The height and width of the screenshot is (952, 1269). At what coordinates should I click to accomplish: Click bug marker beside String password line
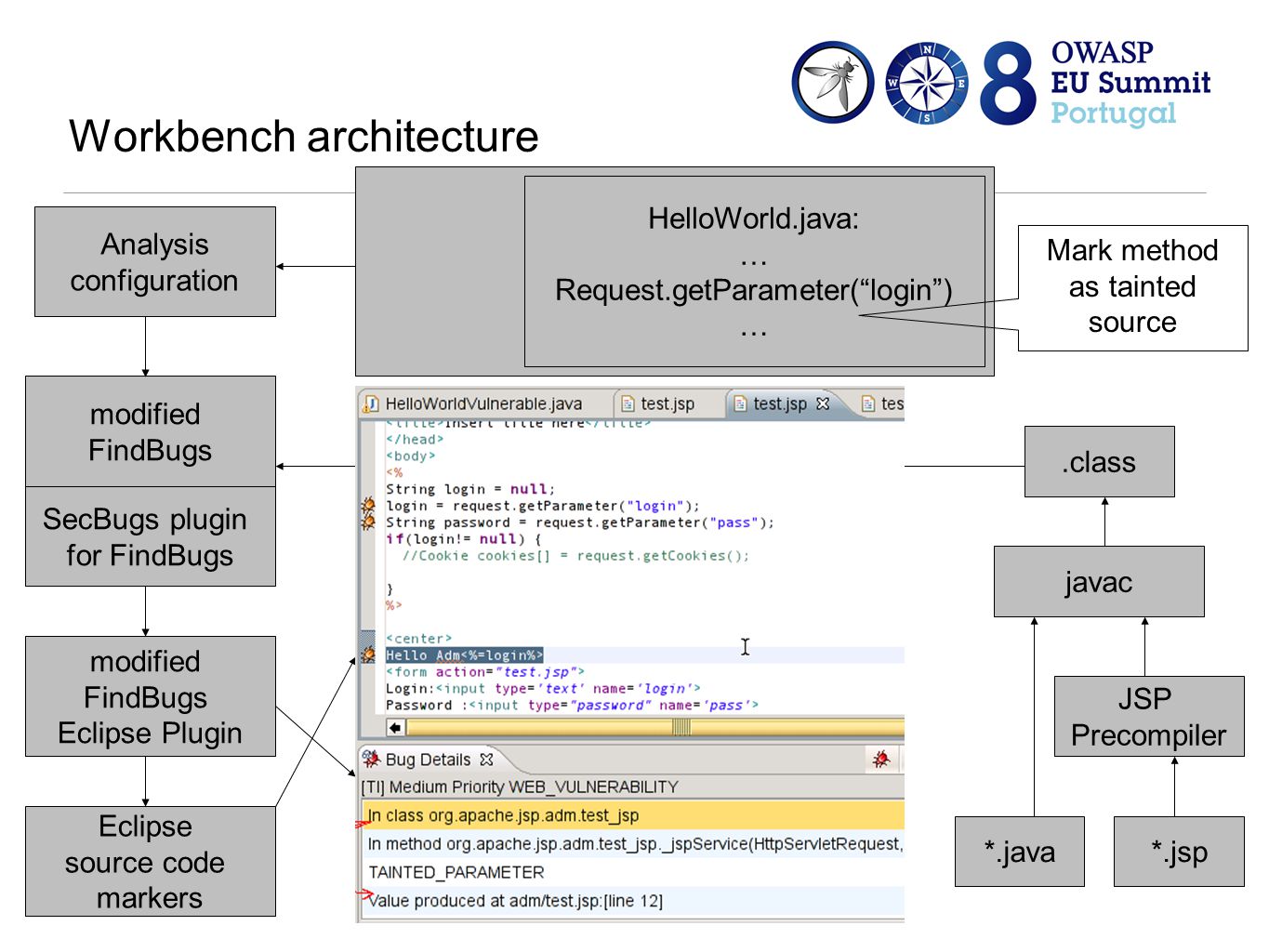368,522
